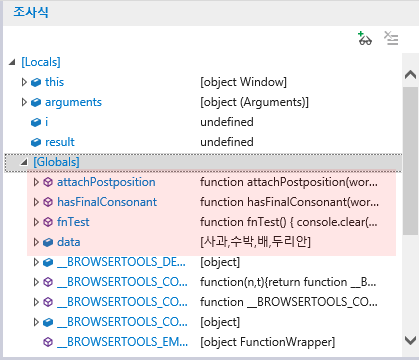The height and width of the screenshot is (360, 419).
Task: Select the attachPostposition name
Action: click(106, 182)
